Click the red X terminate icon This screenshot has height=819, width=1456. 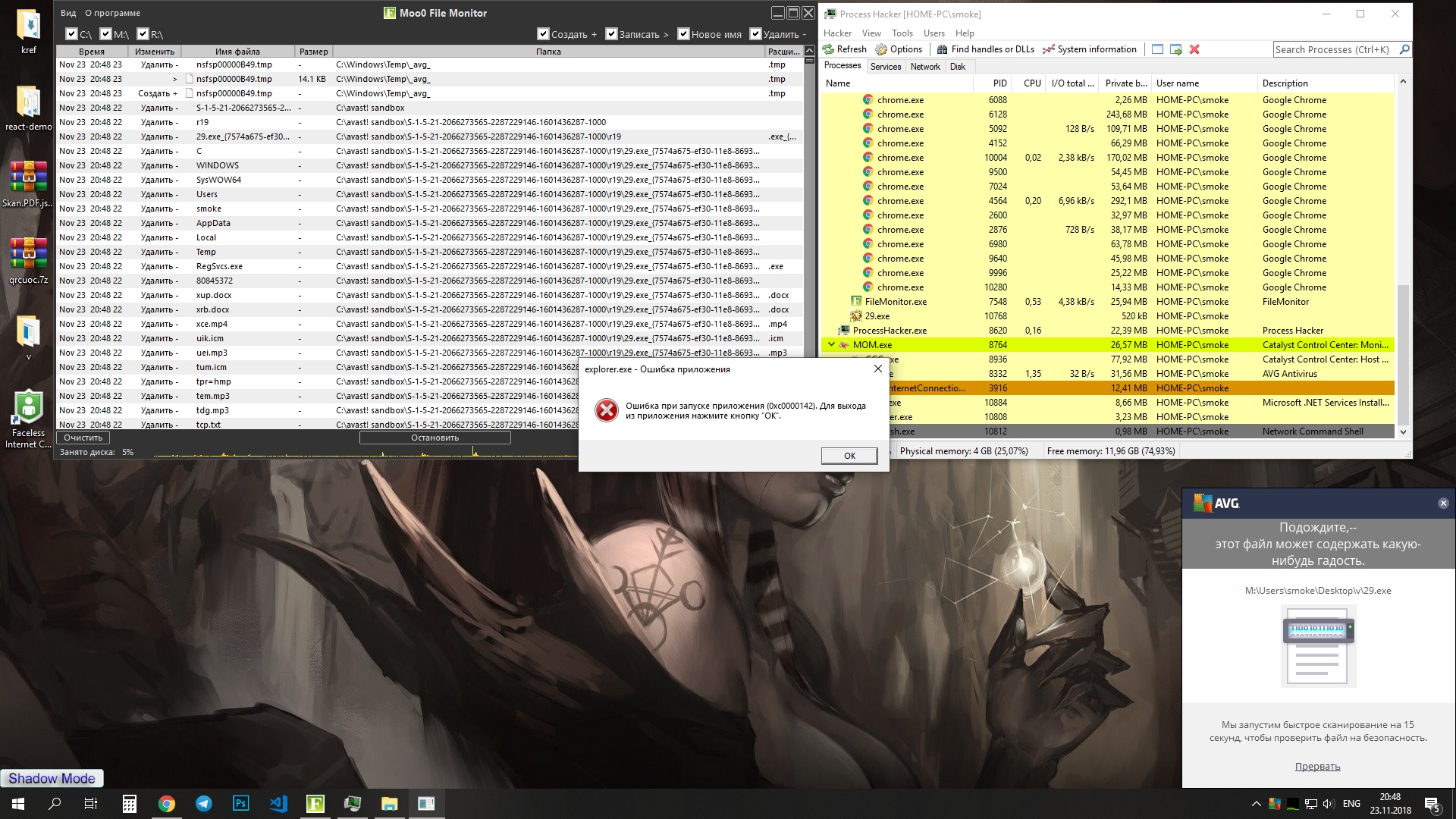[x=1194, y=49]
